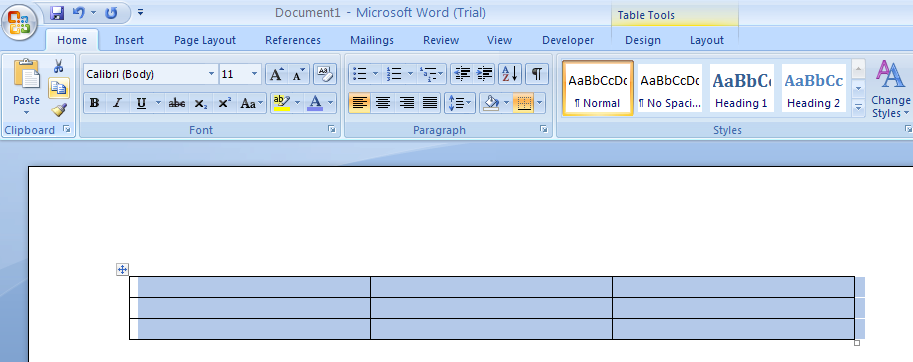Open the font size 11 dropdown
Viewport: 913px width, 362px height.
point(254,74)
